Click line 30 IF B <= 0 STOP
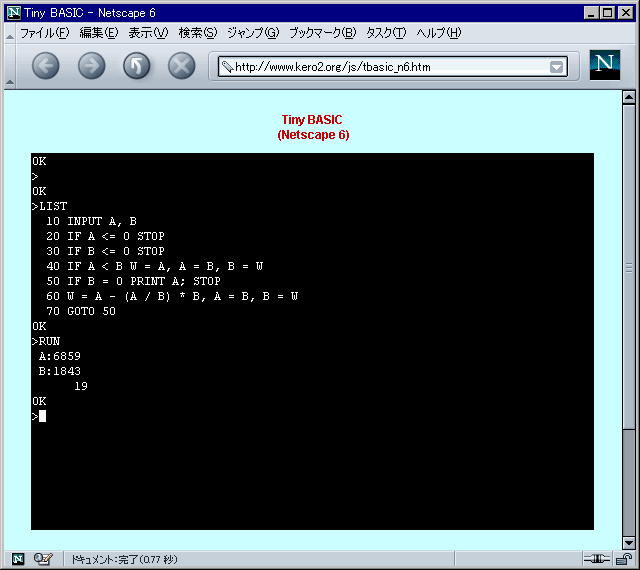This screenshot has width=640, height=570. click(x=105, y=251)
